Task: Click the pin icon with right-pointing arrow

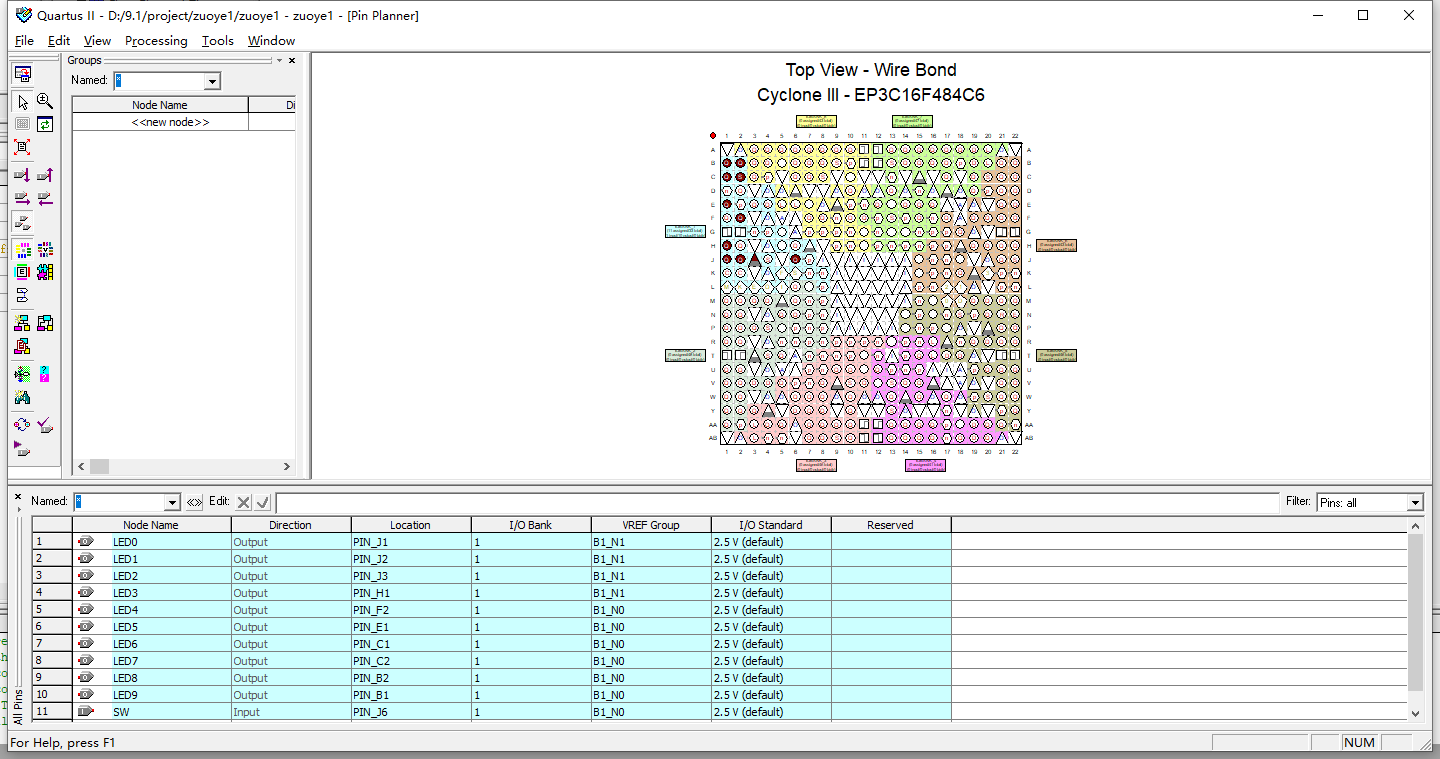Action: 22,198
